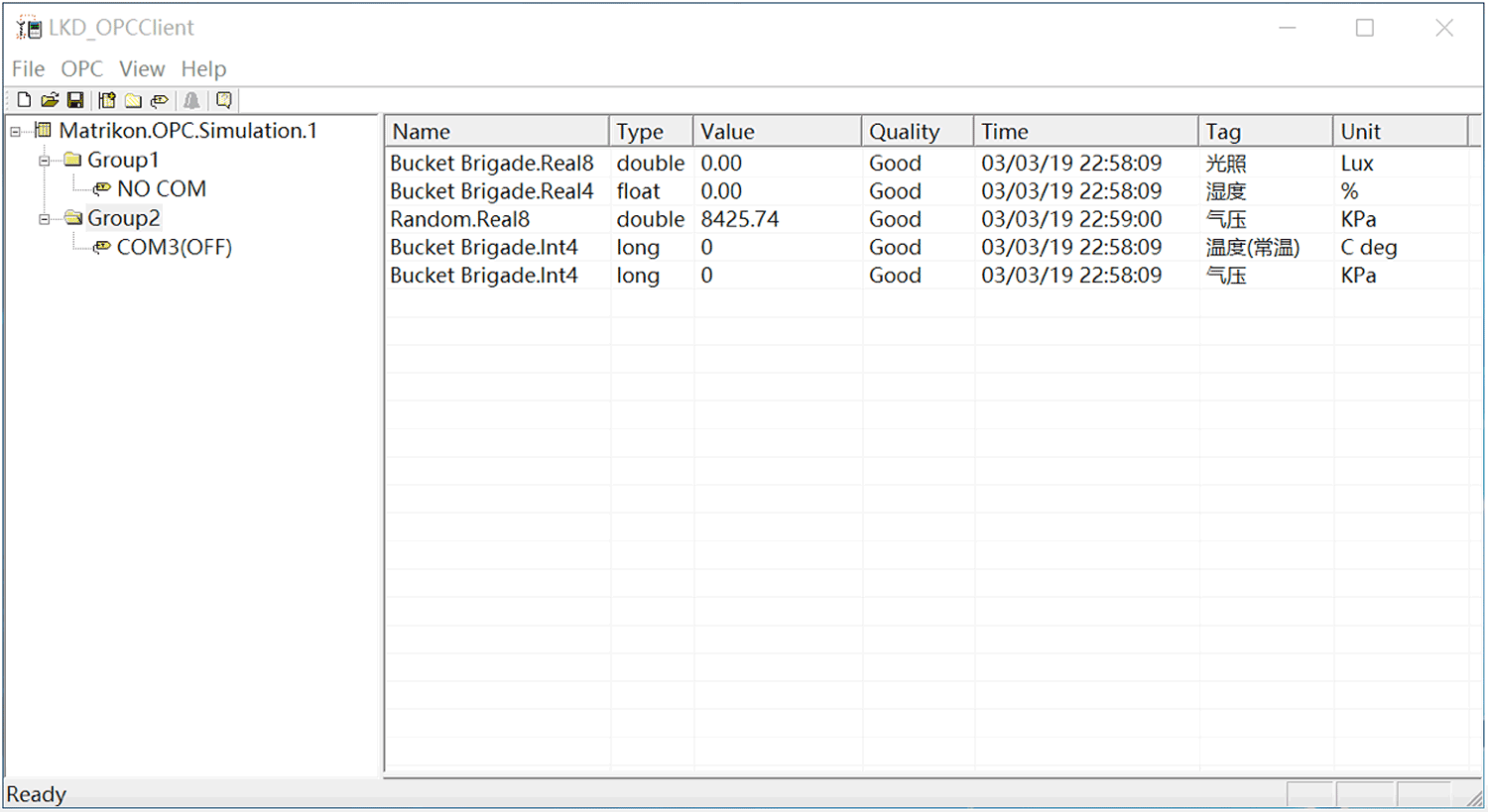Image resolution: width=1488 pixels, height=812 pixels.
Task: Click the window resize grip in the corner
Action: click(x=1474, y=798)
